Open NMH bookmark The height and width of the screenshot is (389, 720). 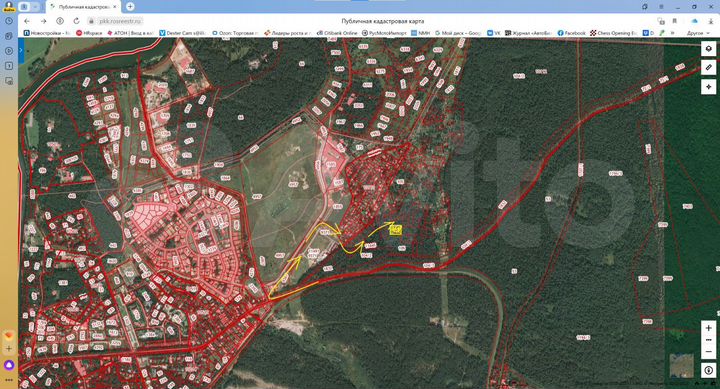421,33
